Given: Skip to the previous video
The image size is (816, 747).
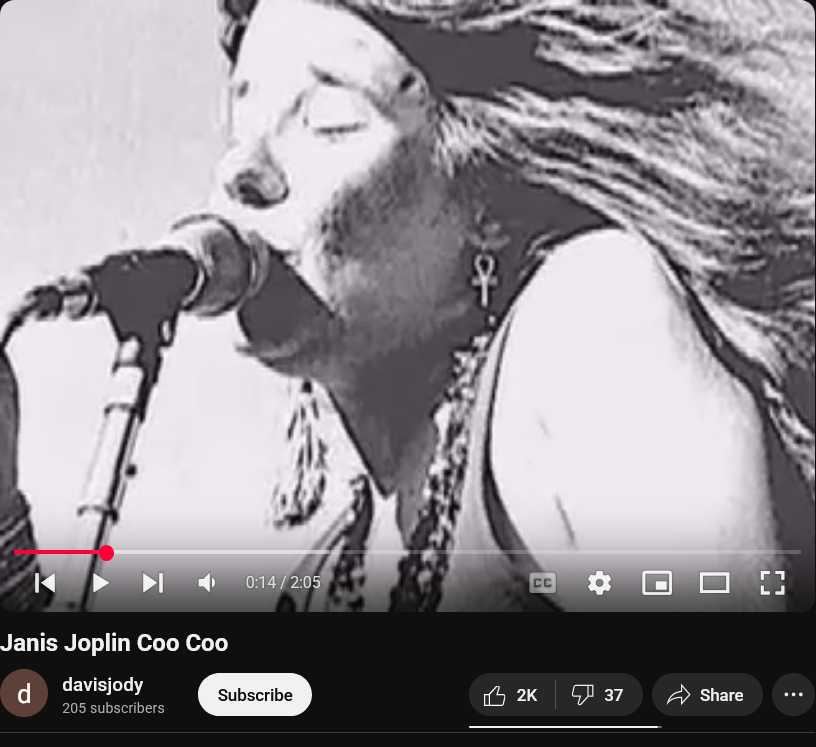Looking at the screenshot, I should point(45,583).
